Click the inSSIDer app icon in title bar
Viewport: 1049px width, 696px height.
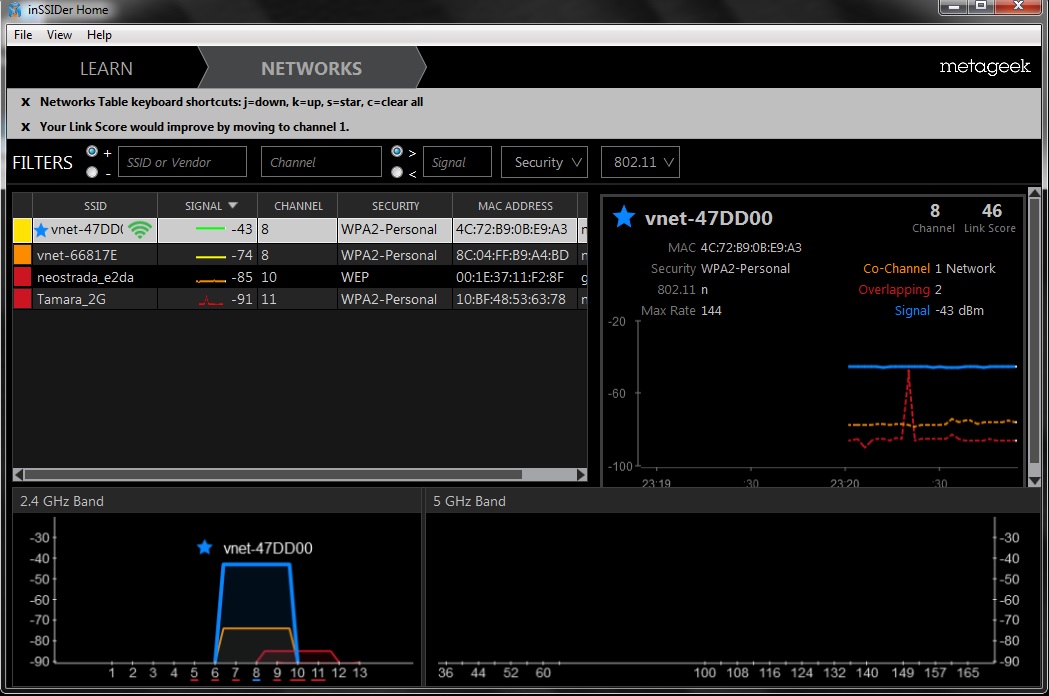coord(15,9)
